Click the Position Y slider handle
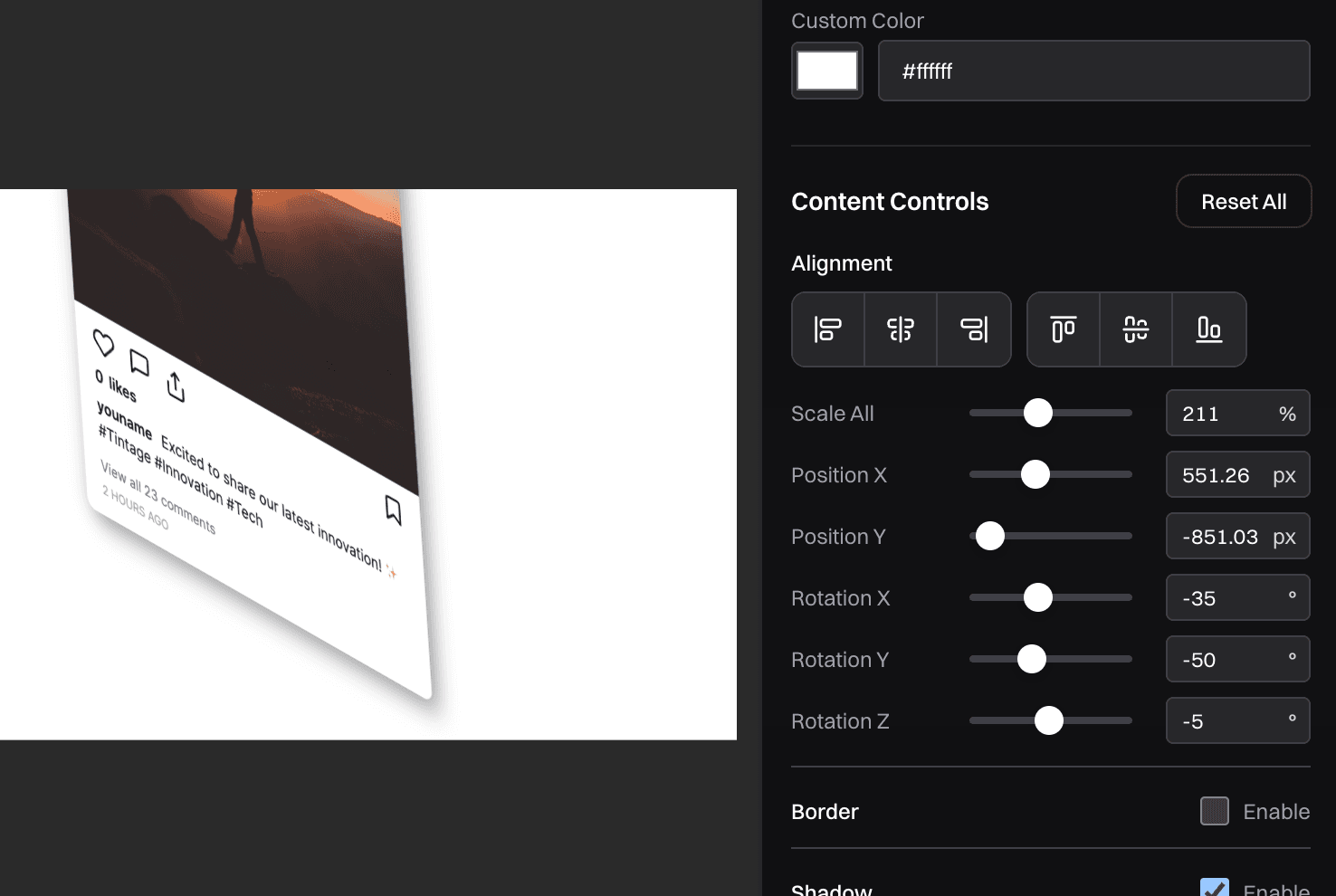This screenshot has width=1336, height=896. point(990,536)
